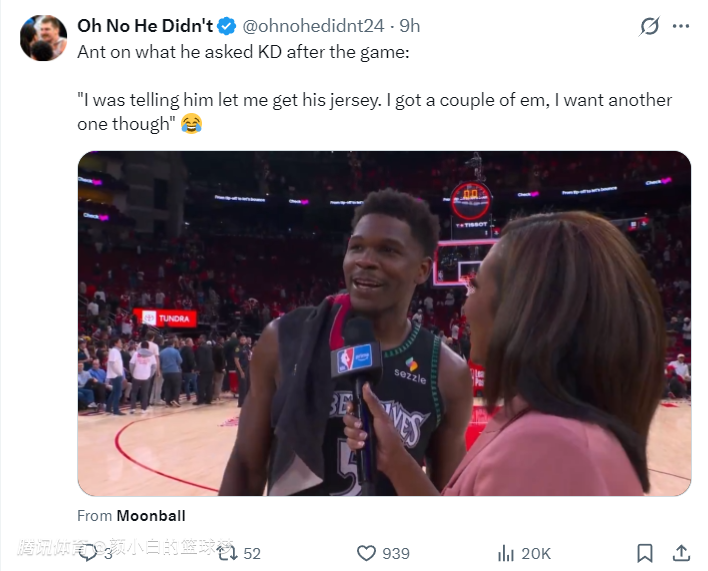
Task: Play the Ant interview video
Action: tap(384, 323)
